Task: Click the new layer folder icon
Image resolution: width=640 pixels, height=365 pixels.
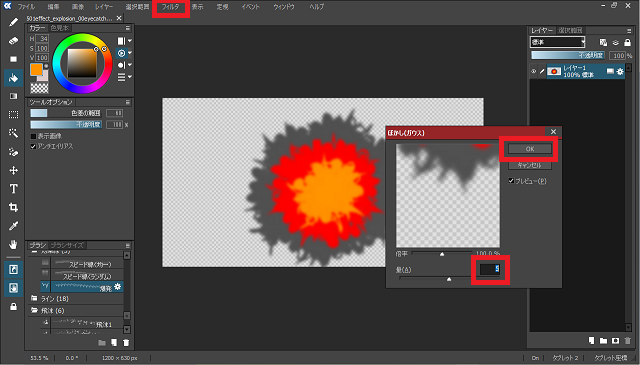Action: (603, 341)
